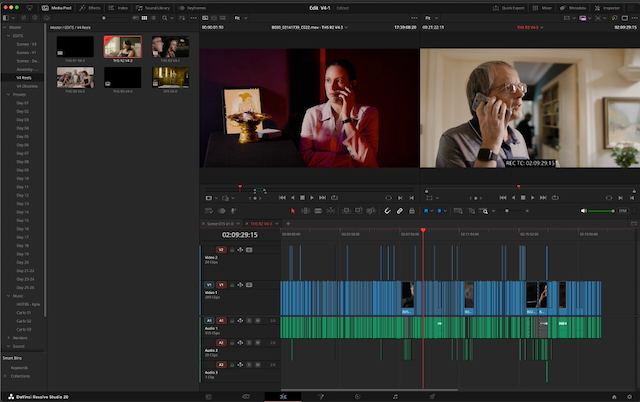Screen dimensions: 640x402
Task: Switch to the Edit page icon
Action: 283,397
